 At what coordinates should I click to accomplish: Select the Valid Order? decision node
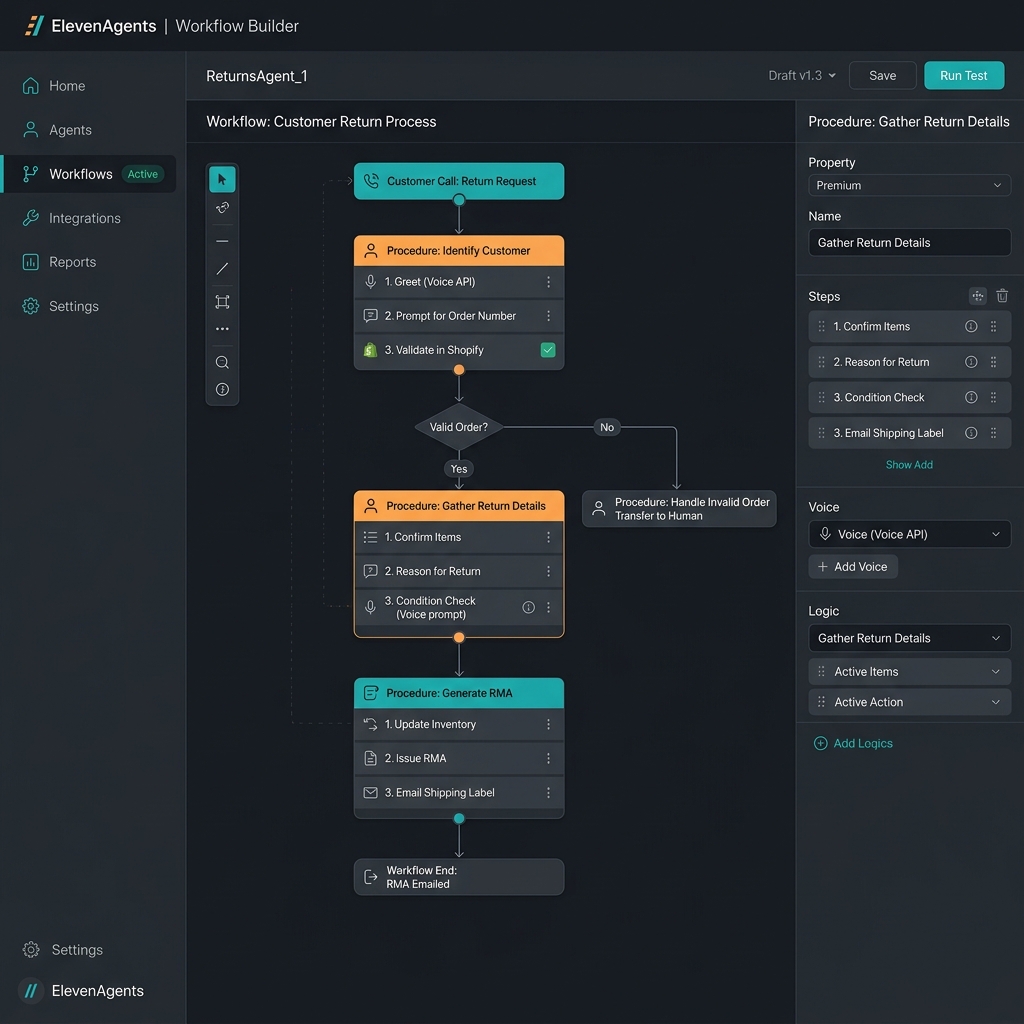(x=458, y=427)
